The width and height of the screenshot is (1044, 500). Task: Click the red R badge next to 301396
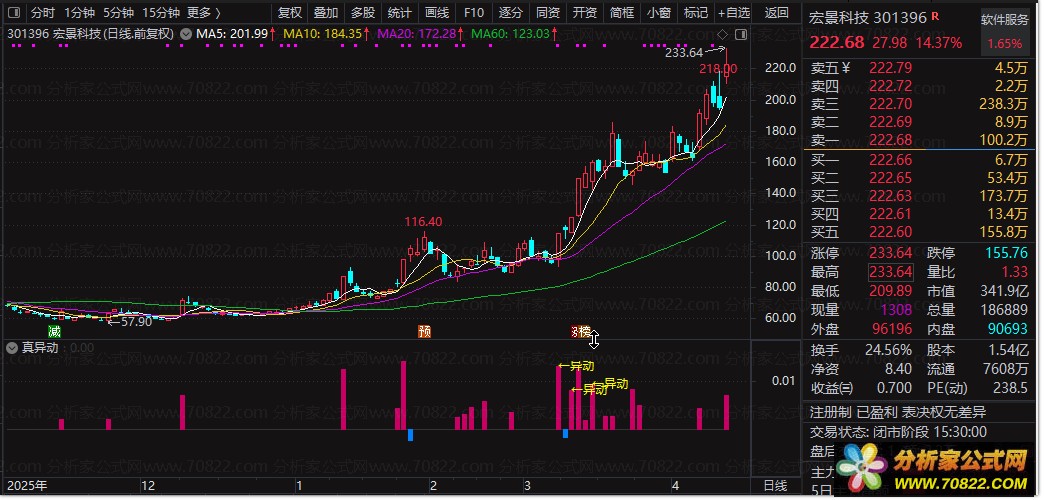tap(935, 15)
